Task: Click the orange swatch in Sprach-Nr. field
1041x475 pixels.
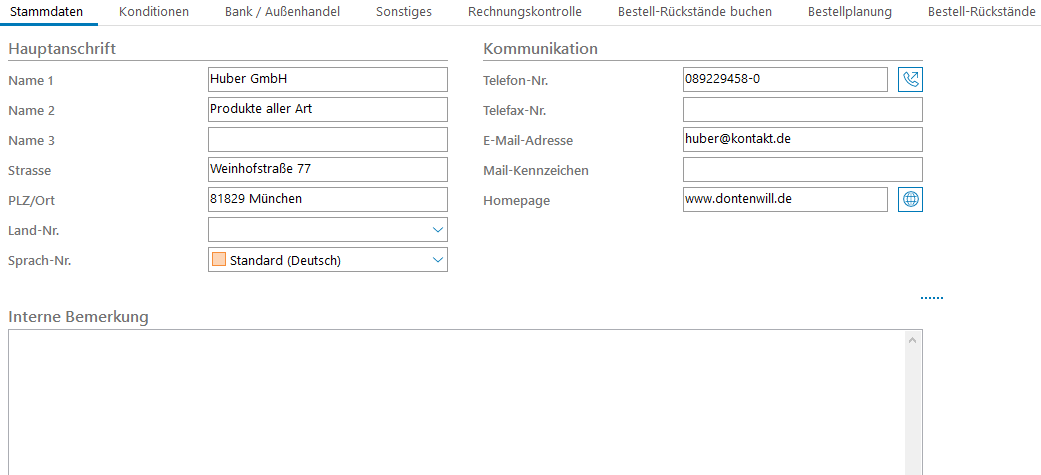Action: pos(219,260)
